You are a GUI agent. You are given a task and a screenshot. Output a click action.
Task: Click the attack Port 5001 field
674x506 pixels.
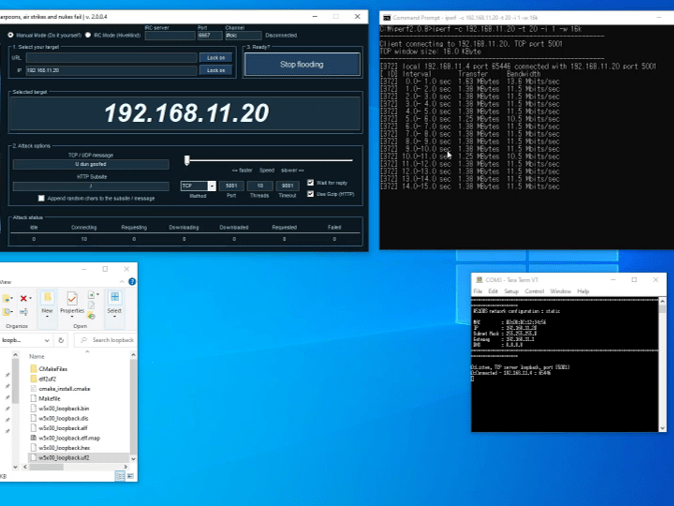[231, 186]
